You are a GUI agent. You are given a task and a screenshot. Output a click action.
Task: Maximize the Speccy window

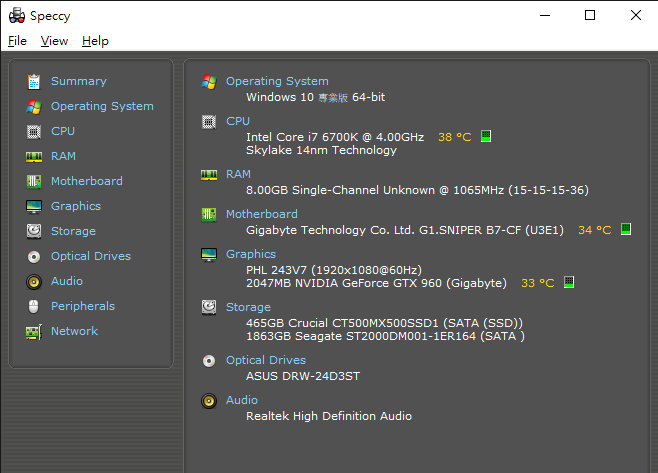point(590,15)
